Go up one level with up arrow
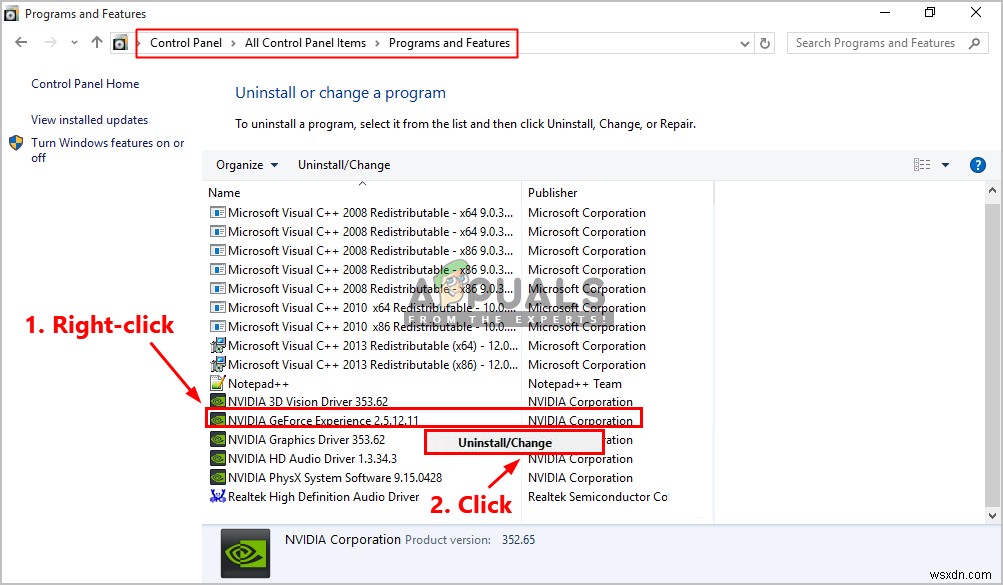1003x585 pixels. tap(97, 42)
